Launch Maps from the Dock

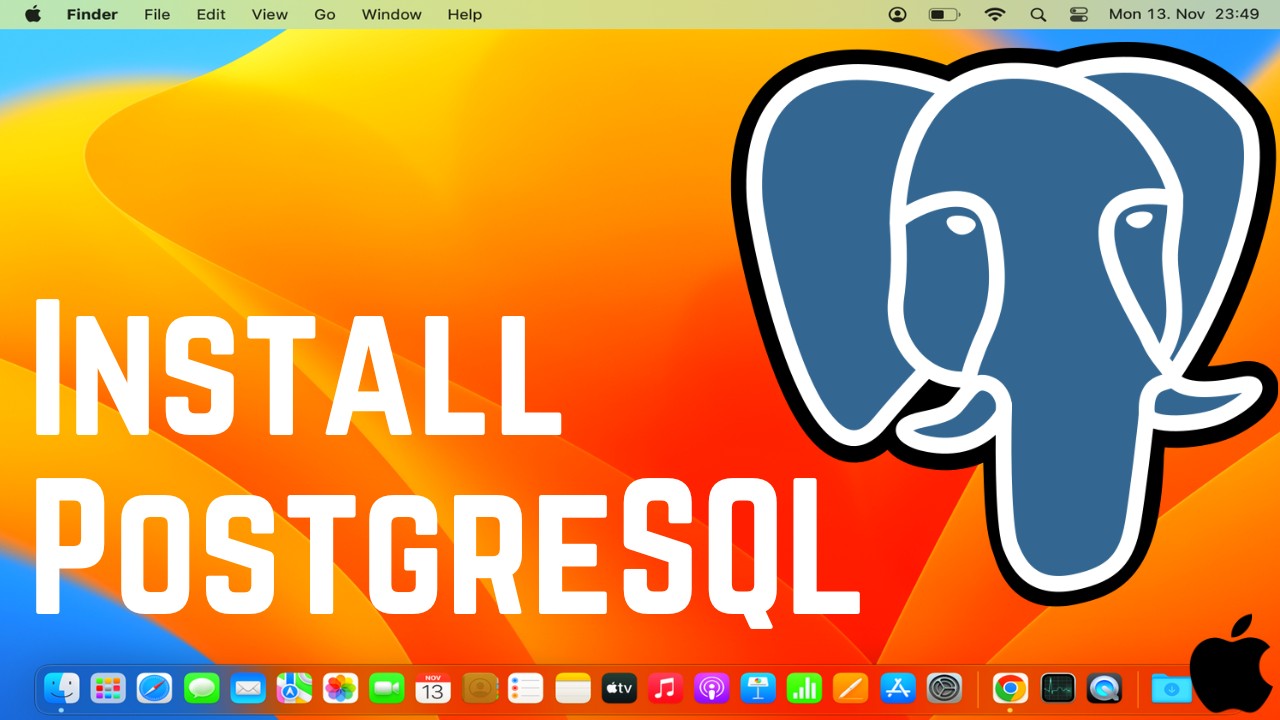pyautogui.click(x=294, y=688)
